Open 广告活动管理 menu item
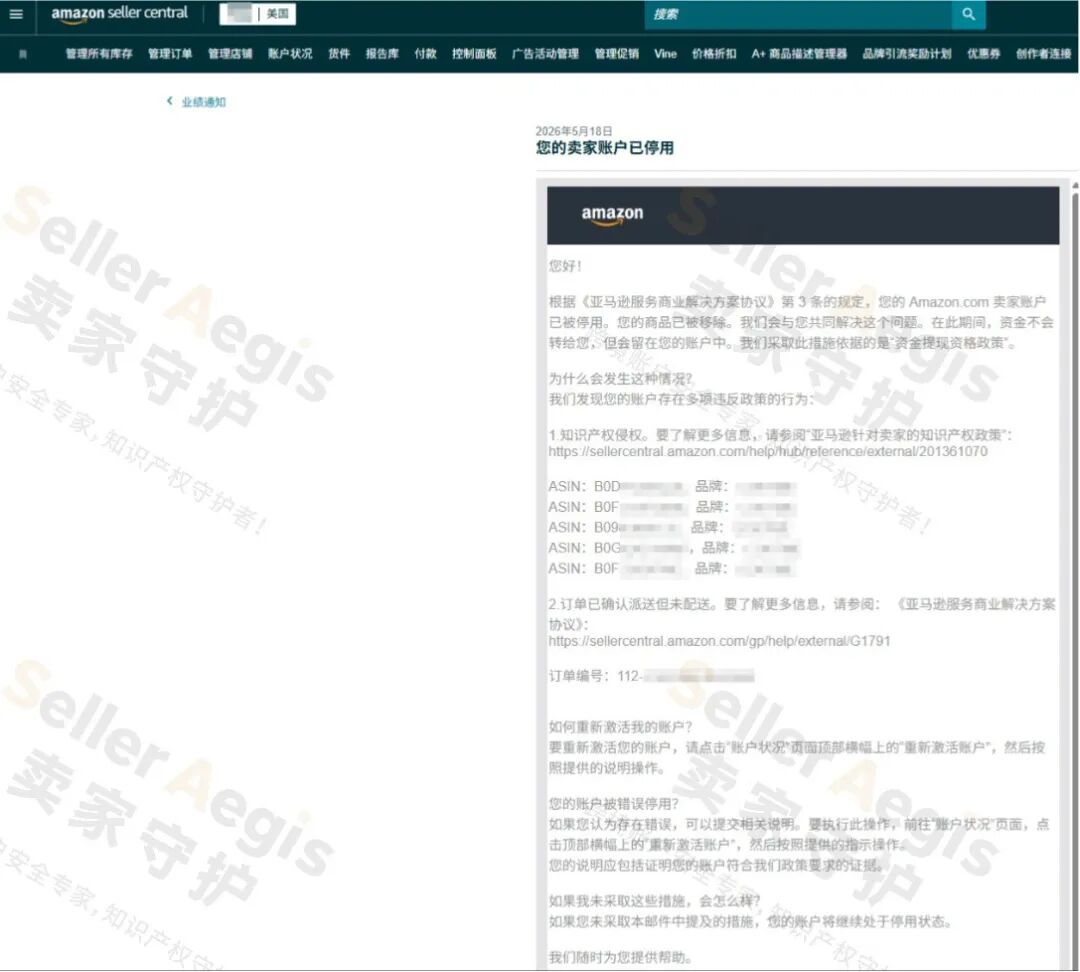 click(x=546, y=54)
